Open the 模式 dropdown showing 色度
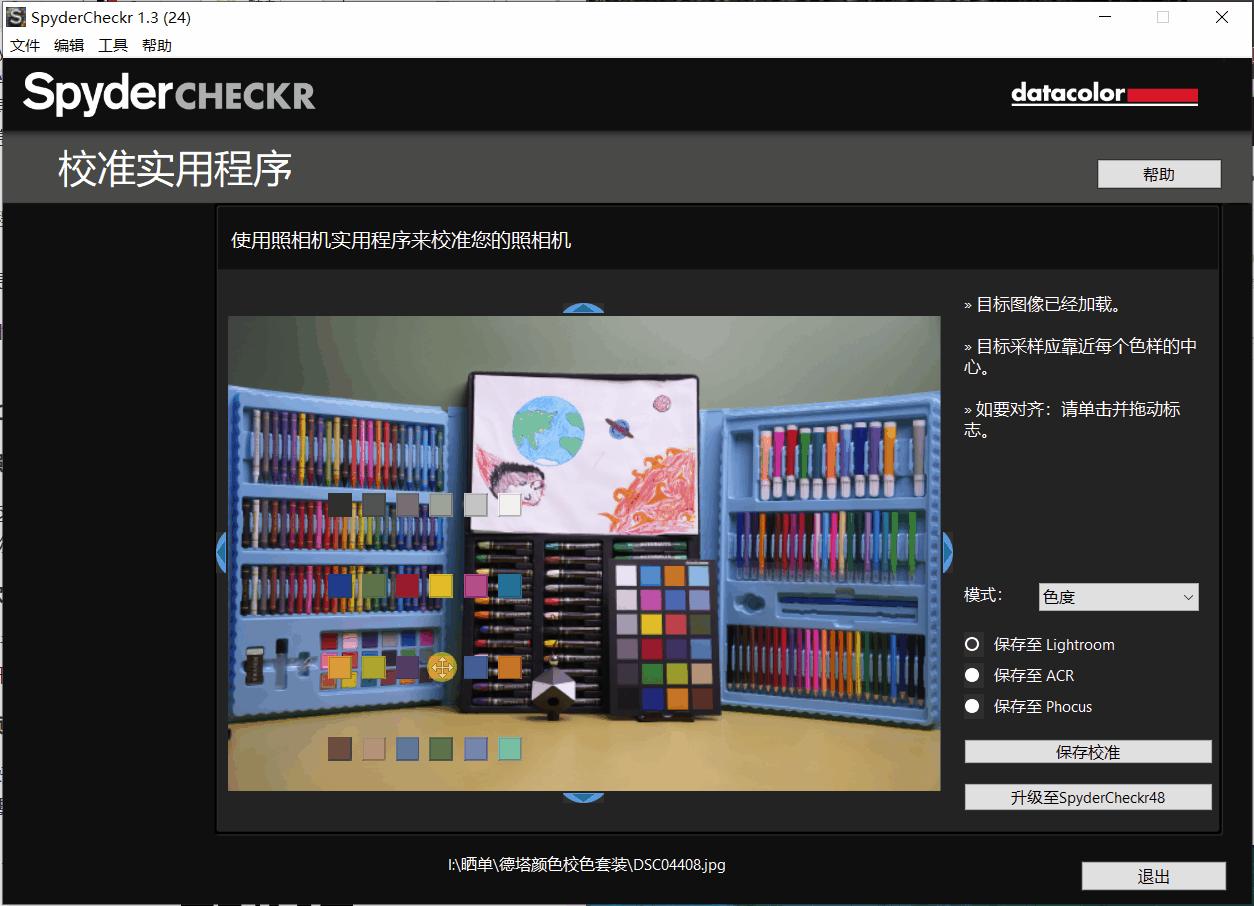This screenshot has height=906, width=1254. [1117, 597]
